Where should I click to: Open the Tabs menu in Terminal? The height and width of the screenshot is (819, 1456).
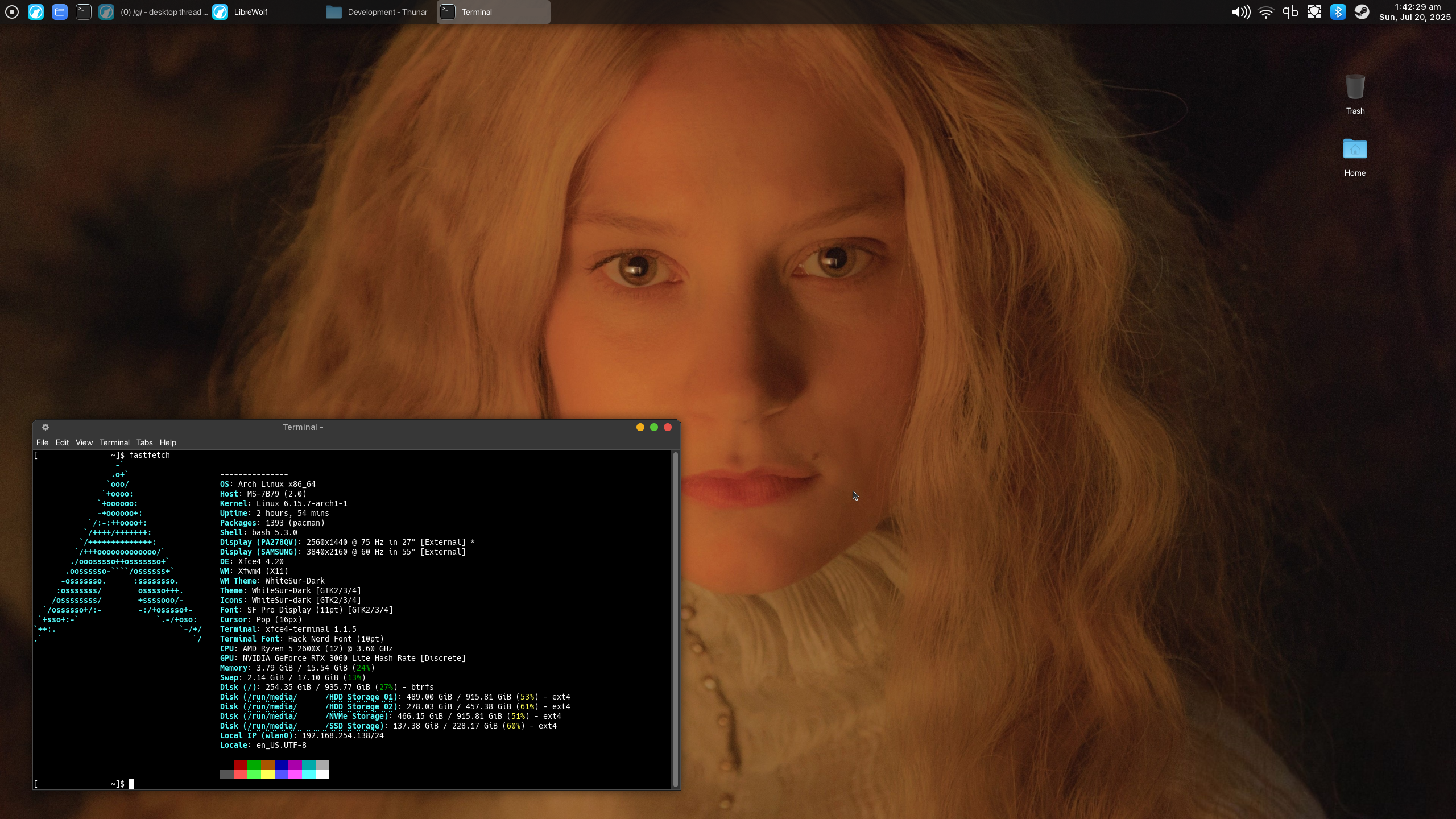144,442
